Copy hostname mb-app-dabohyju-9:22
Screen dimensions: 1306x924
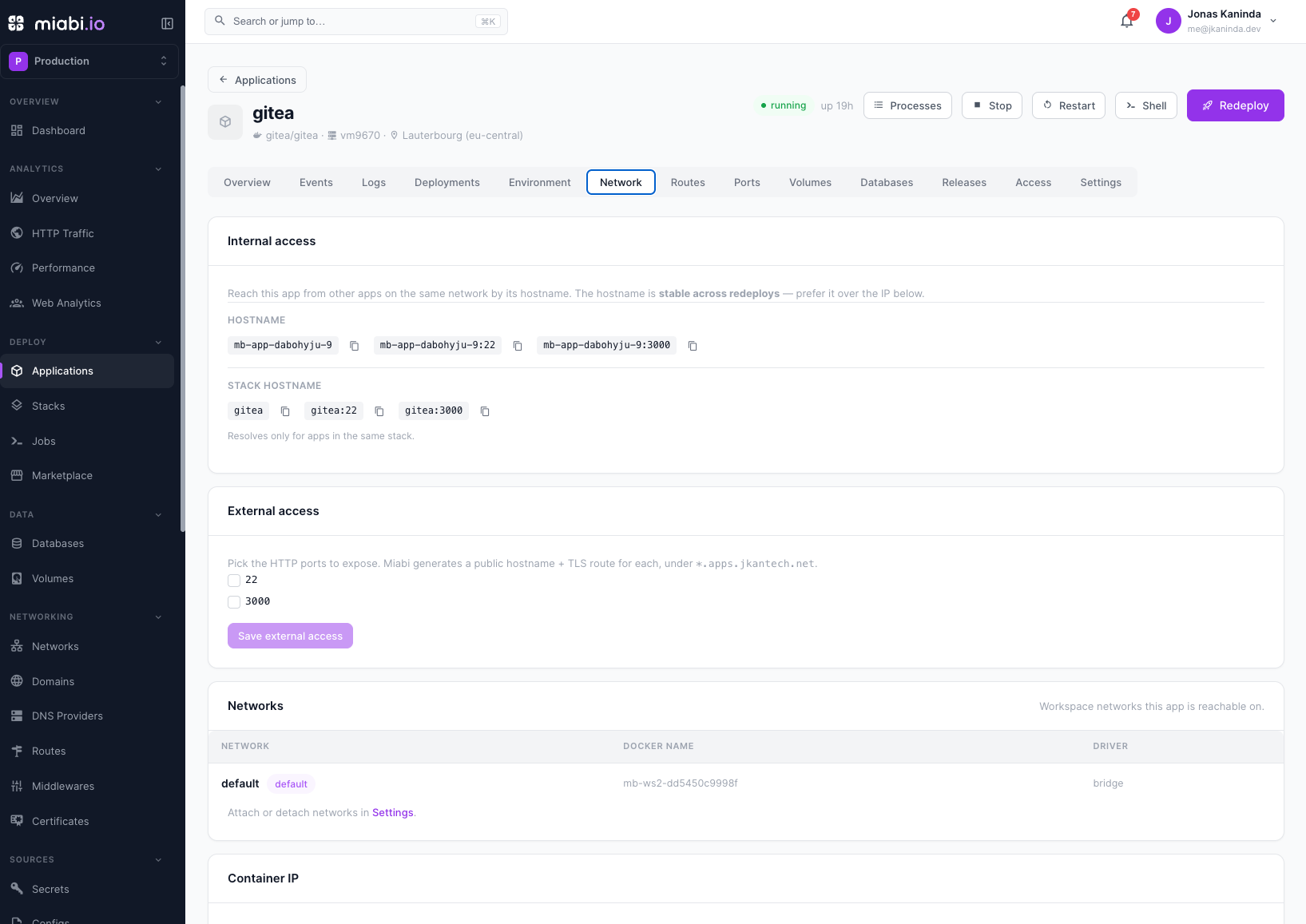pyautogui.click(x=518, y=346)
